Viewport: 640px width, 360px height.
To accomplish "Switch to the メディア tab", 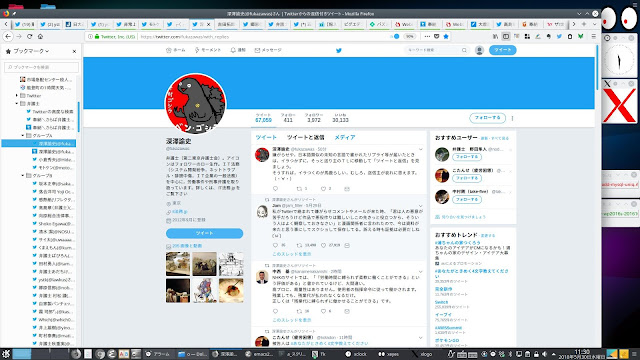I will [345, 138].
